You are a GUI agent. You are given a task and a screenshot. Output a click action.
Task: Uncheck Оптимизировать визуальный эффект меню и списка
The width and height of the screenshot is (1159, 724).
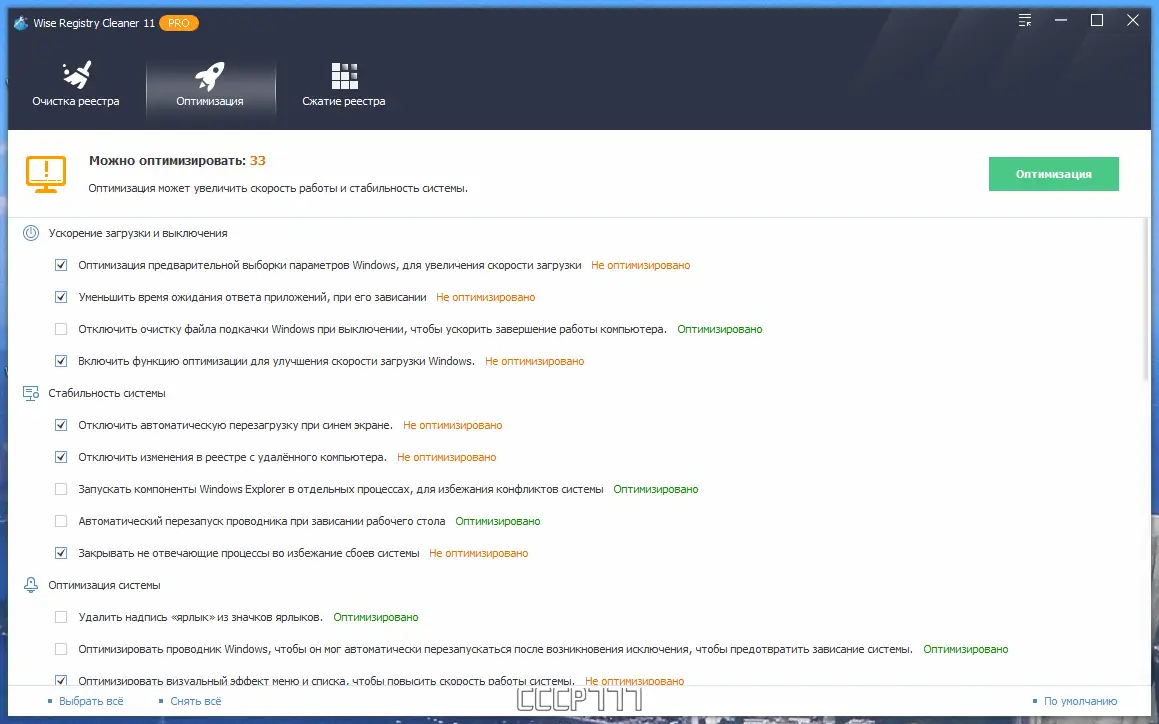pos(61,680)
